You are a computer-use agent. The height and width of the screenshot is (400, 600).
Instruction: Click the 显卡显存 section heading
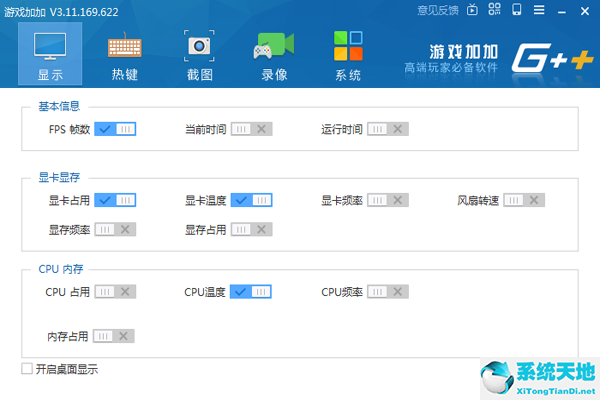click(59, 177)
